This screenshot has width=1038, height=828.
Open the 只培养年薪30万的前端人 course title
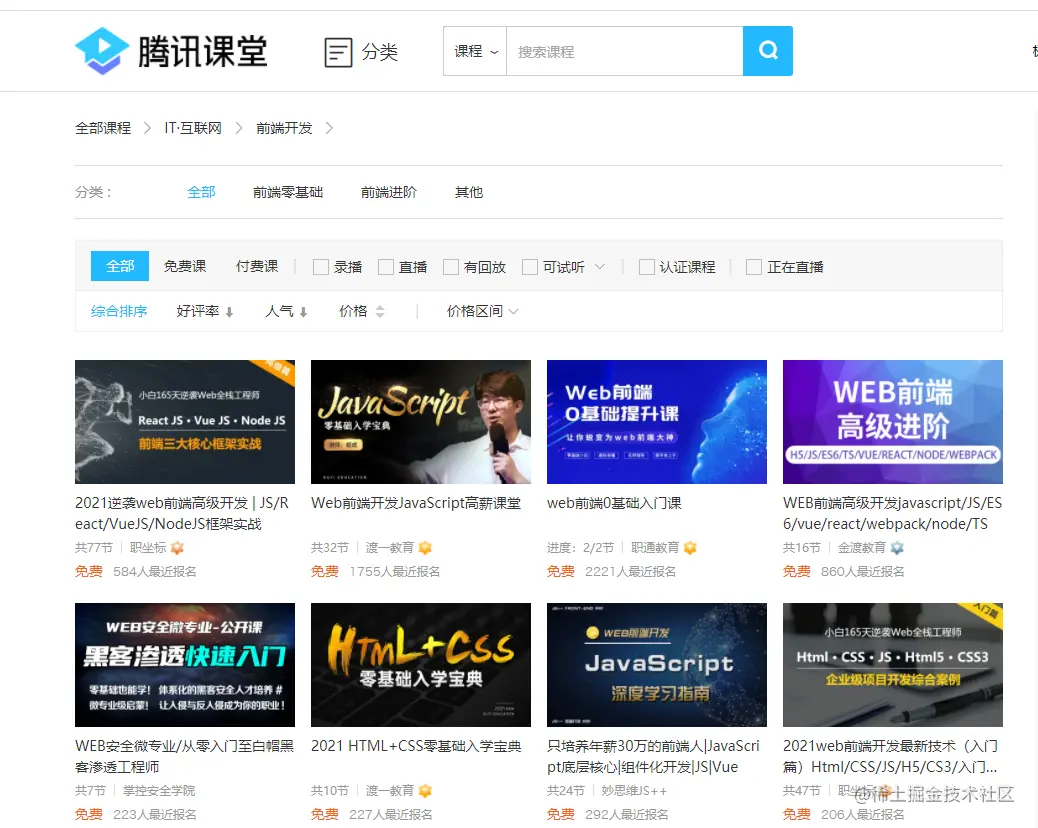pyautogui.click(x=653, y=756)
